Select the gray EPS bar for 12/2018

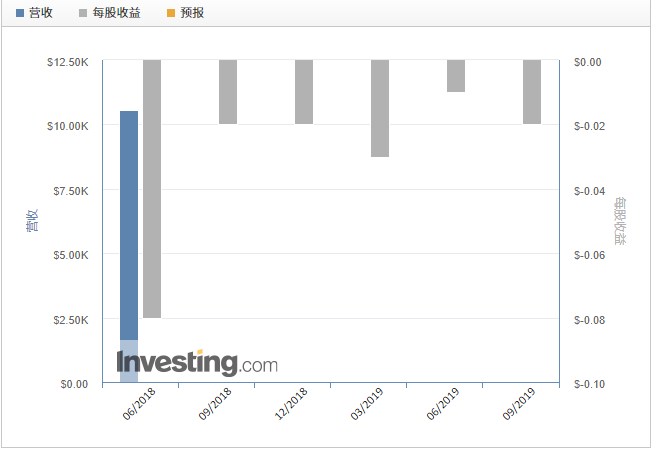[304, 92]
